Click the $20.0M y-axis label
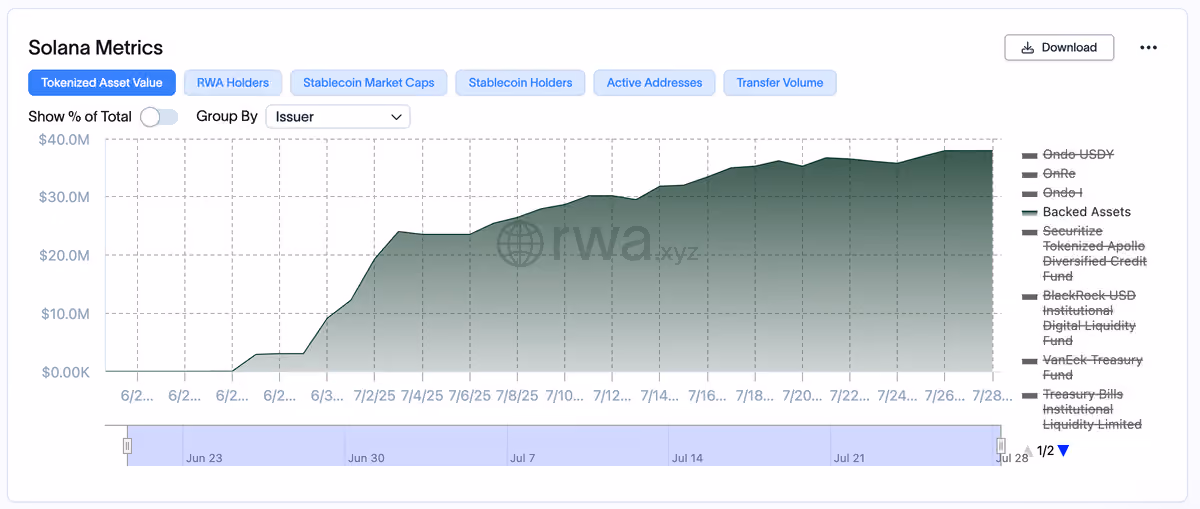Viewport: 1200px width, 509px height. pos(63,255)
